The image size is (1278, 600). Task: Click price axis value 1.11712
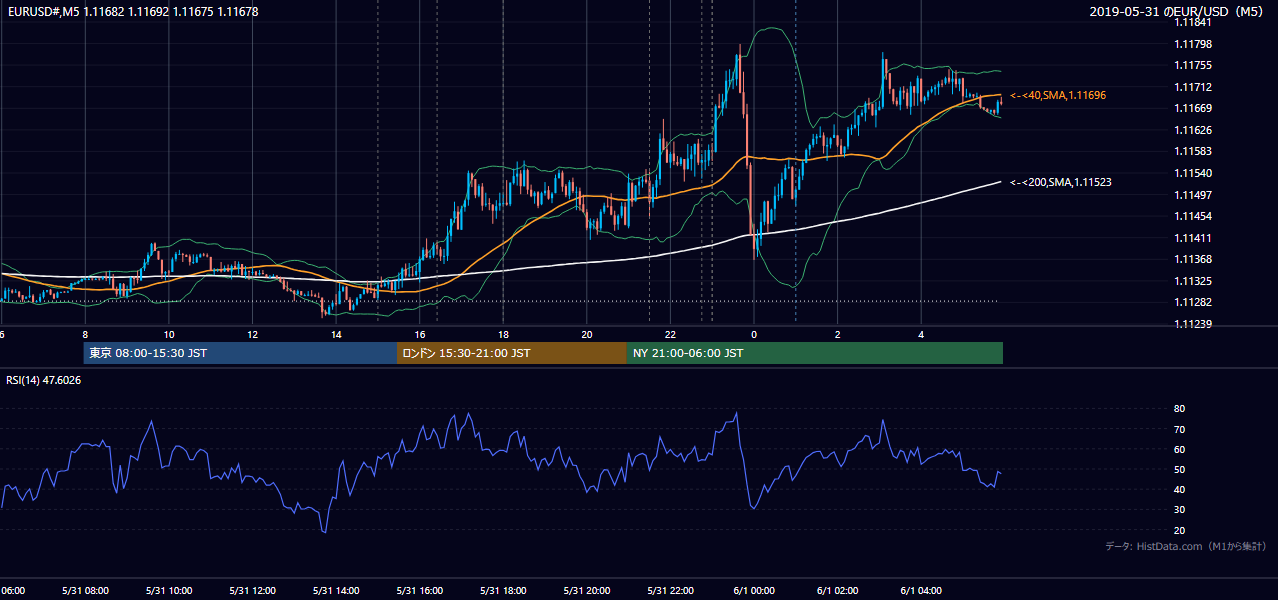[x=1194, y=87]
